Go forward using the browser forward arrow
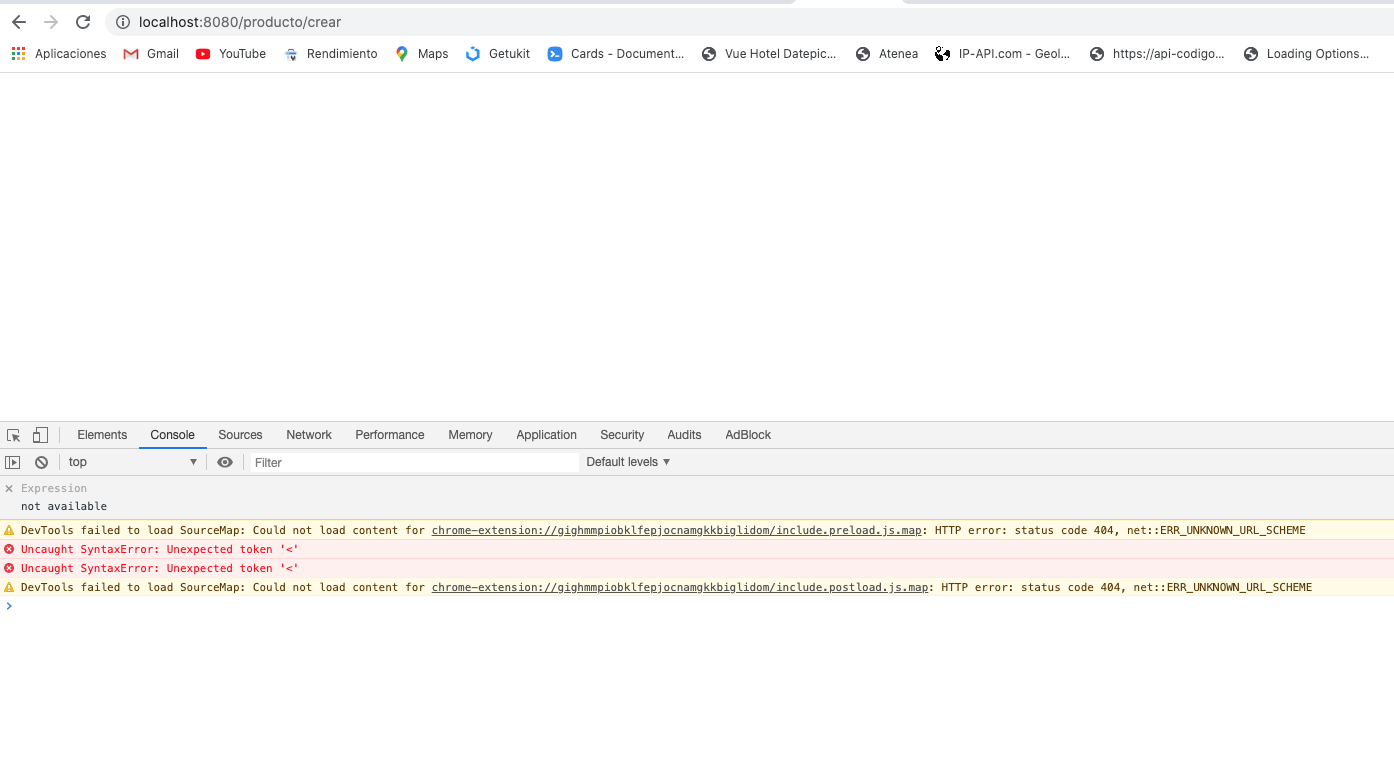The height and width of the screenshot is (771, 1394). [x=51, y=22]
